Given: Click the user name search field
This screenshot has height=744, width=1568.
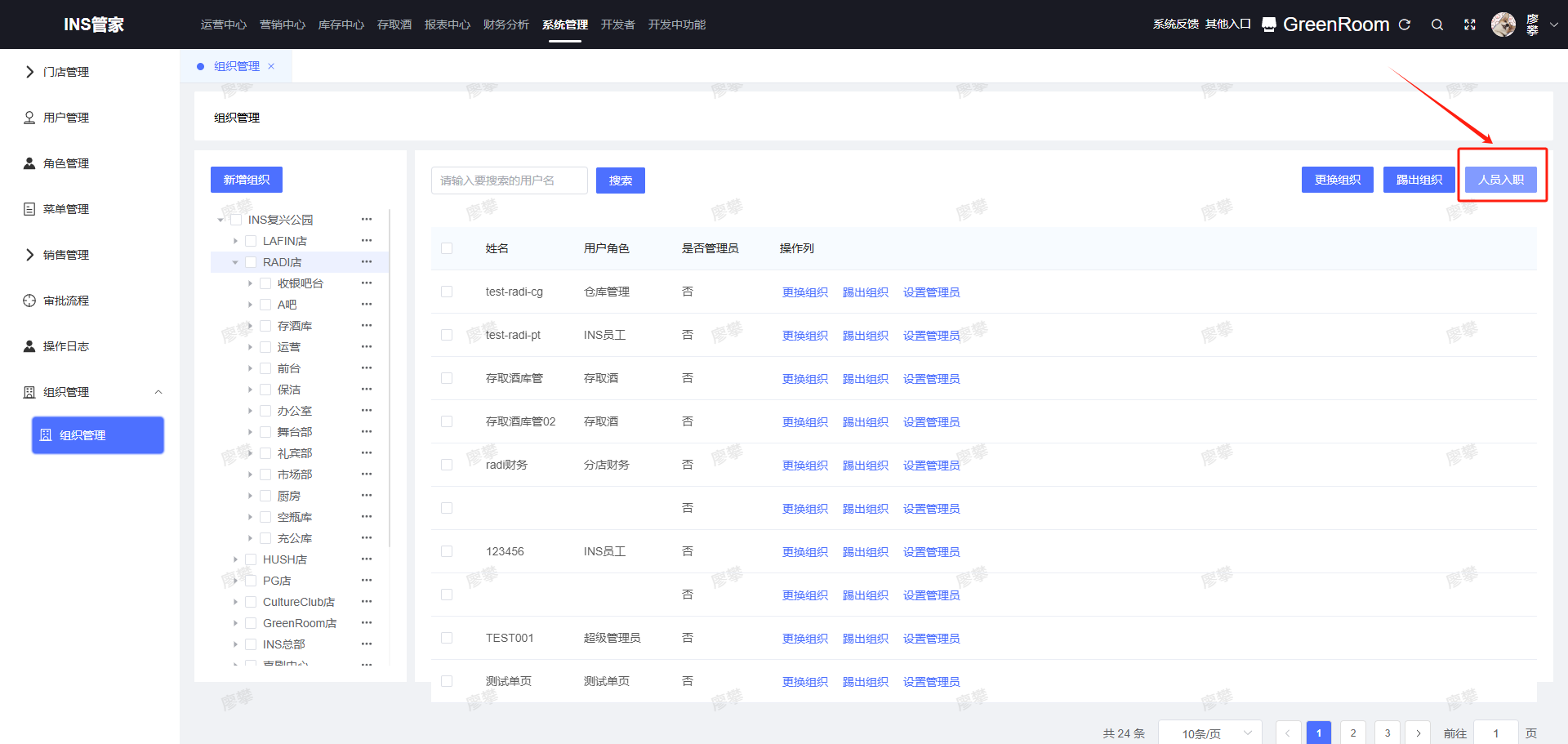Looking at the screenshot, I should [510, 180].
